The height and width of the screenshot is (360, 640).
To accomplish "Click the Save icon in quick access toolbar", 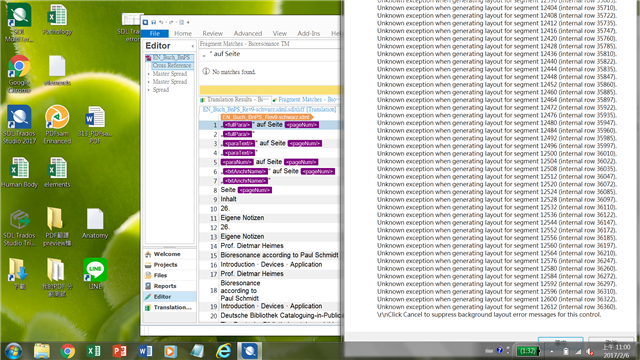I will click(x=153, y=22).
